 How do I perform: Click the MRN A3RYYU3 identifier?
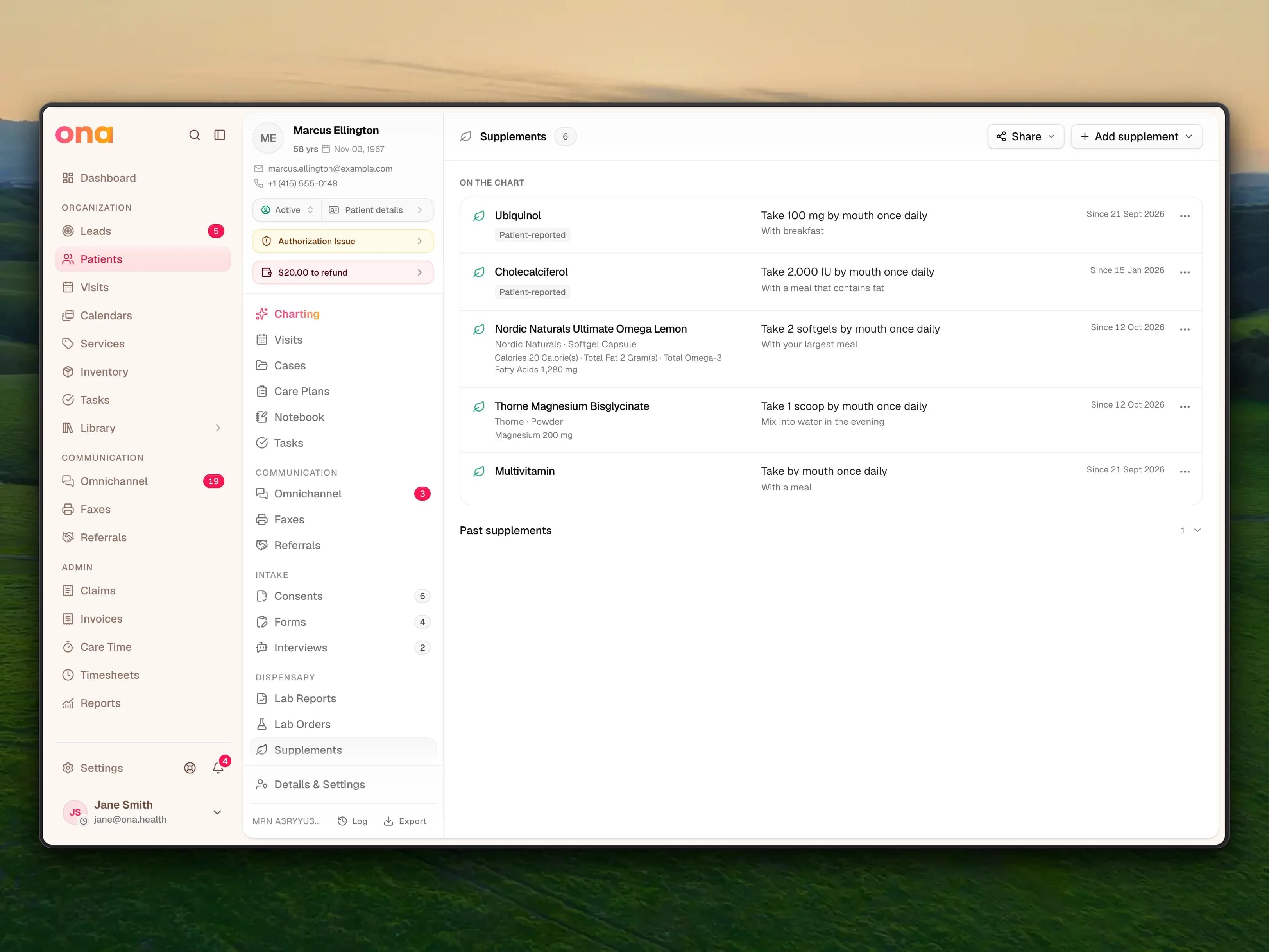click(286, 821)
